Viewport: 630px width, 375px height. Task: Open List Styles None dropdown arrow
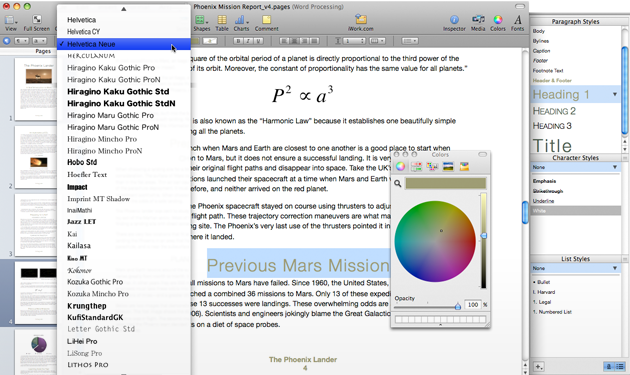coord(615,268)
